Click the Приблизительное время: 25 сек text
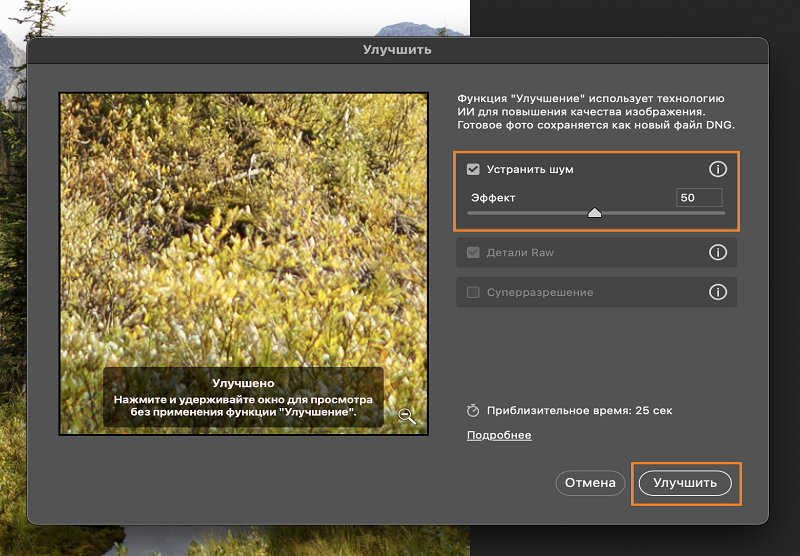Viewport: 800px width, 556px height. [x=580, y=410]
